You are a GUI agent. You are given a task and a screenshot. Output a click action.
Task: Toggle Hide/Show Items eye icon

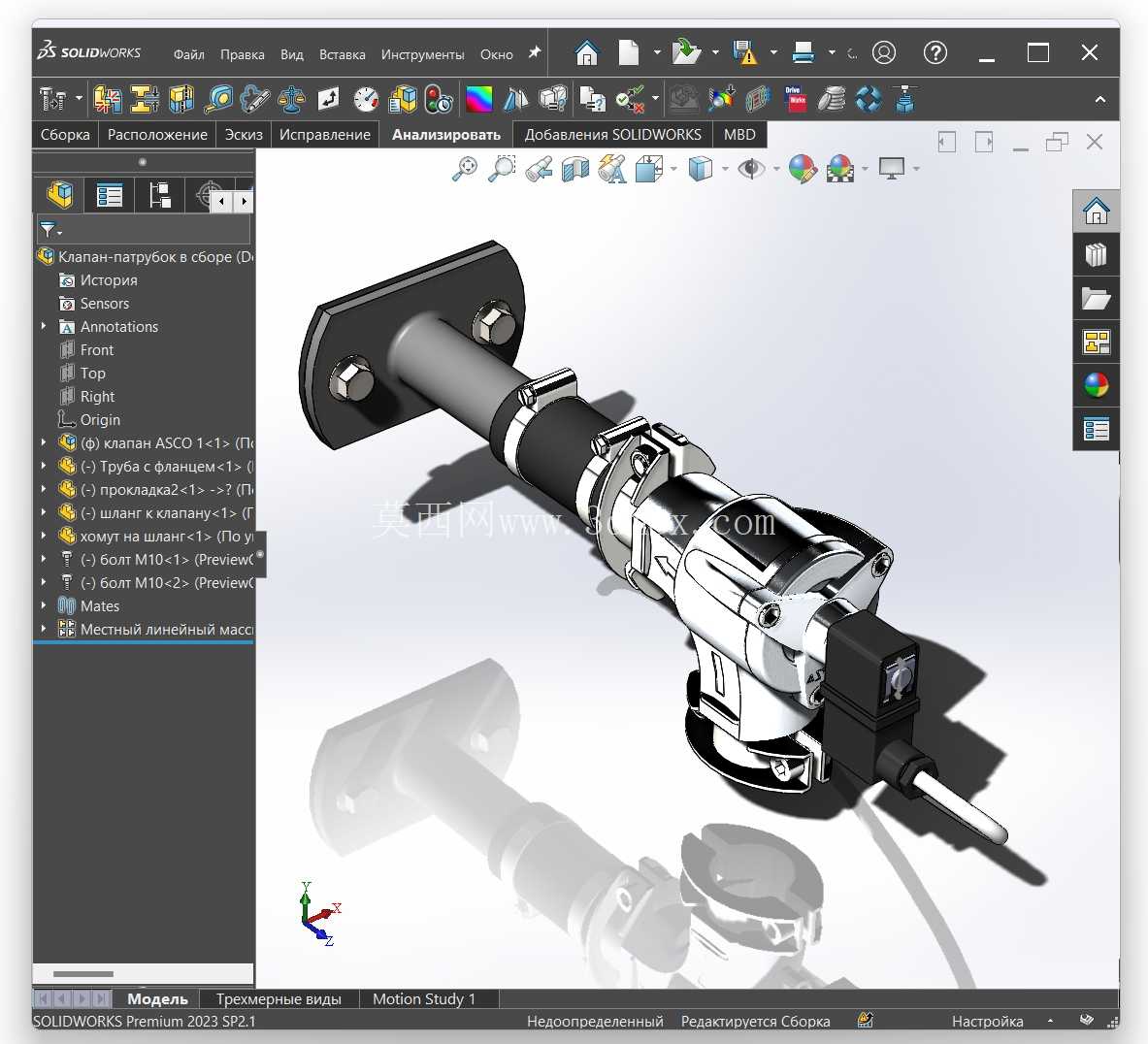[x=751, y=169]
